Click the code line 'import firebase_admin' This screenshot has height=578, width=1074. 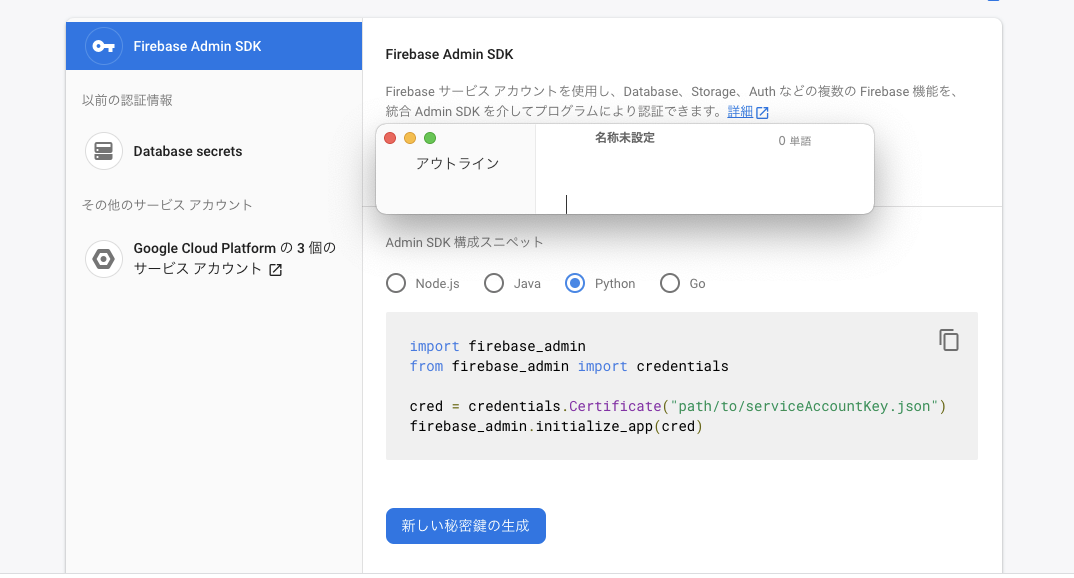498,347
